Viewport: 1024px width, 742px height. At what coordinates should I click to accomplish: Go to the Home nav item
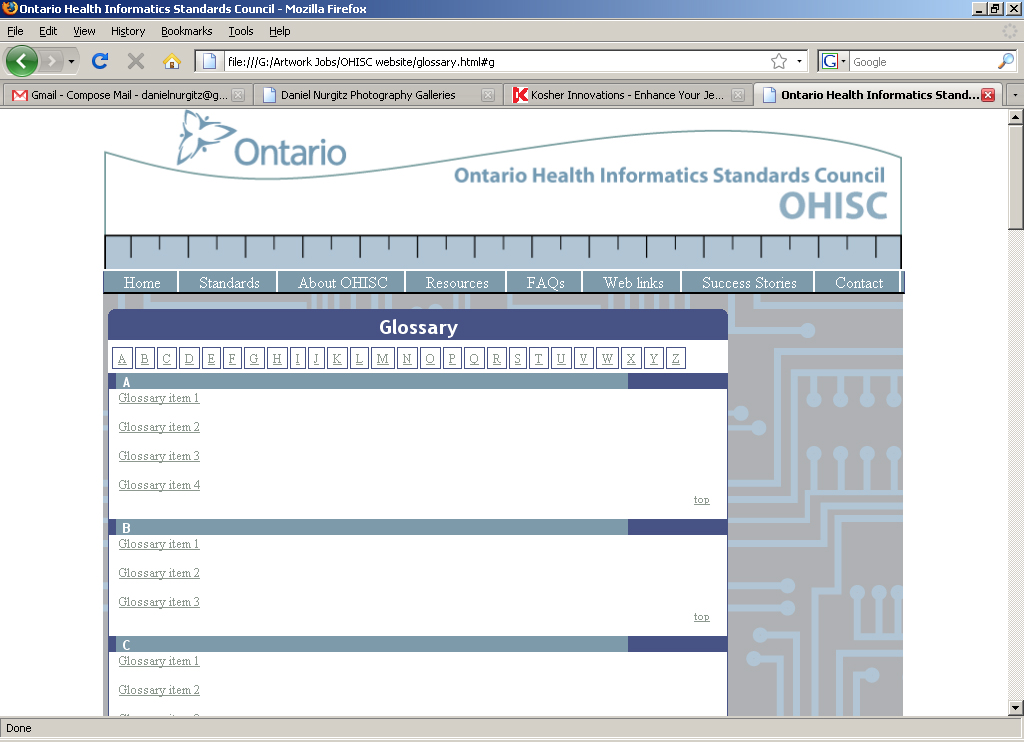tap(142, 283)
